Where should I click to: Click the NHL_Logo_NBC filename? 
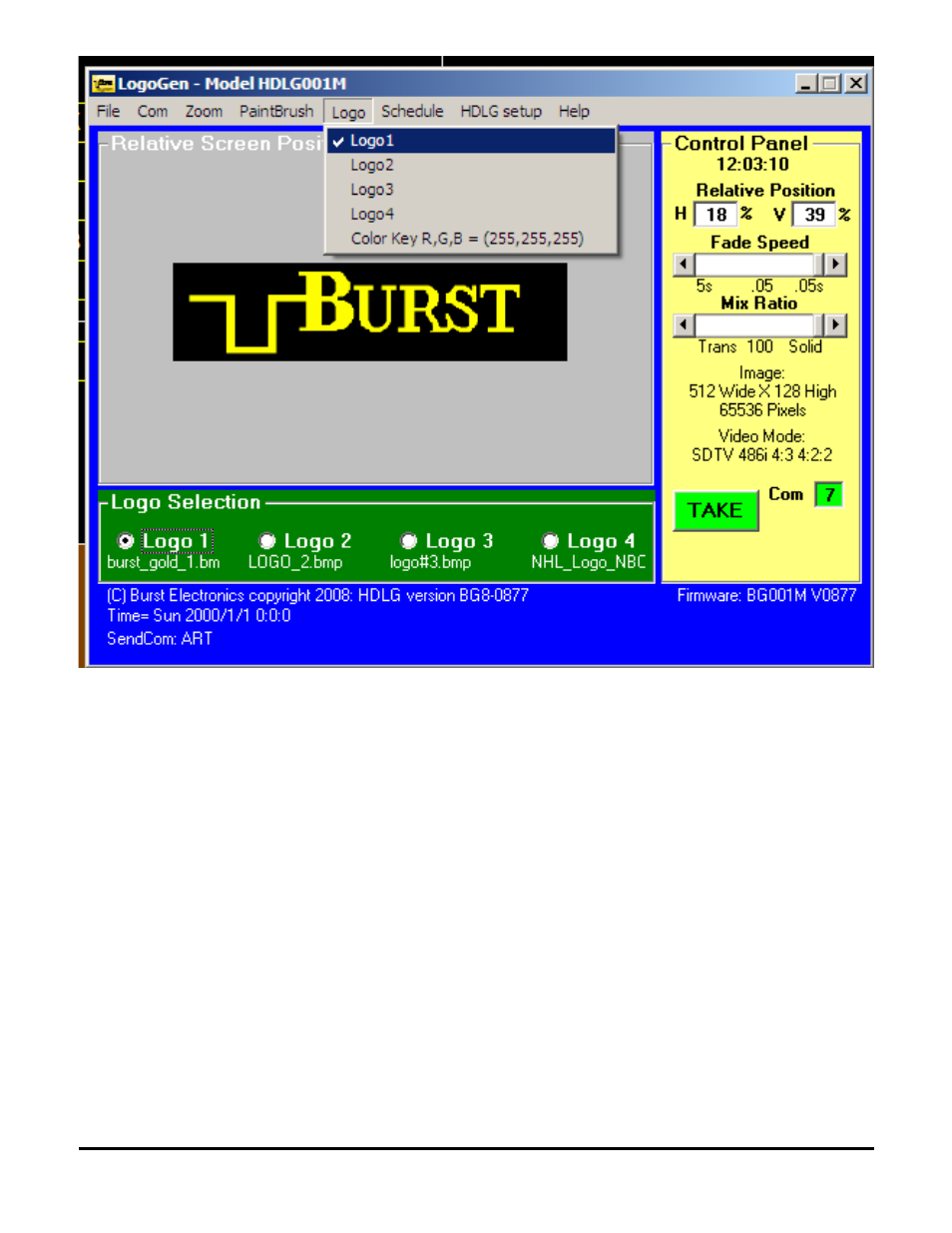(x=589, y=563)
